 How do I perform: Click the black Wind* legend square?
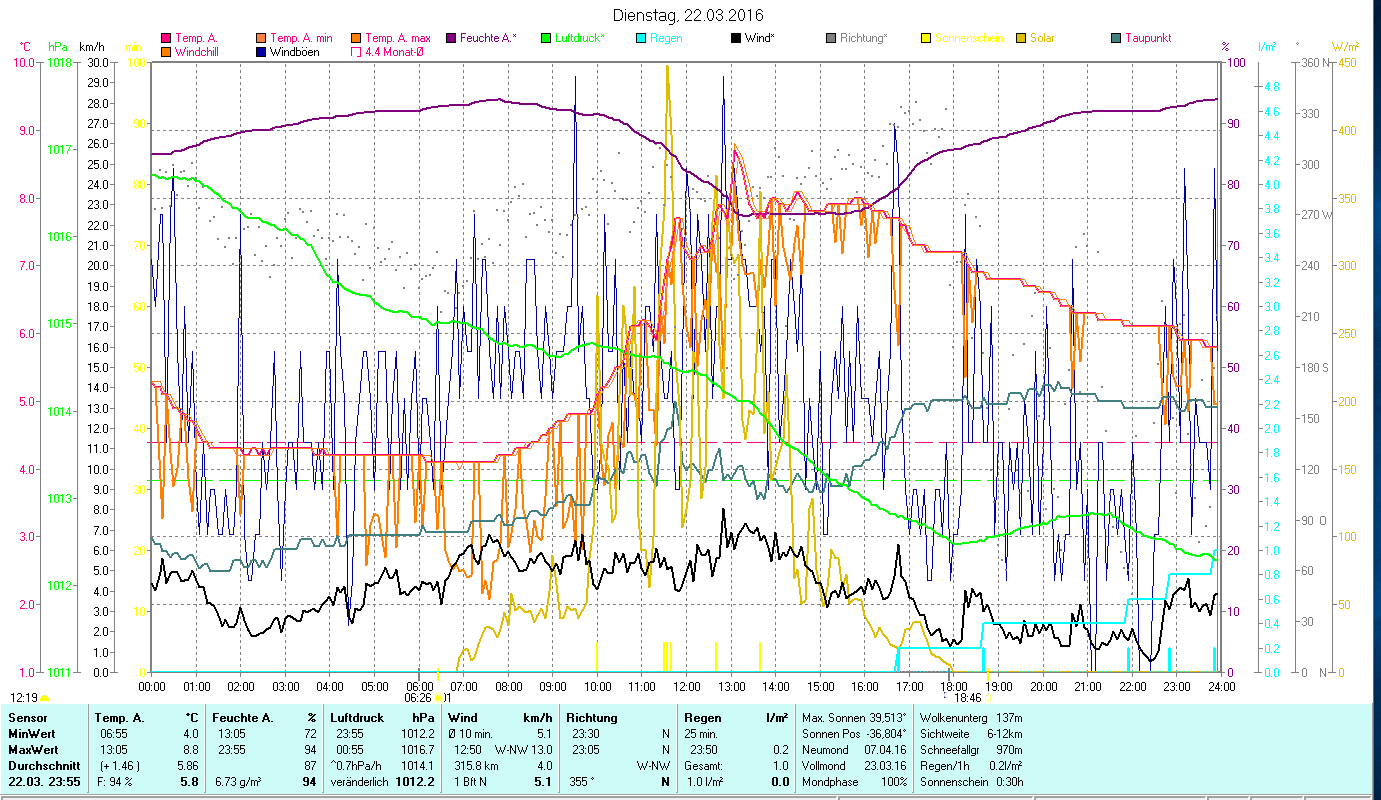coord(737,38)
